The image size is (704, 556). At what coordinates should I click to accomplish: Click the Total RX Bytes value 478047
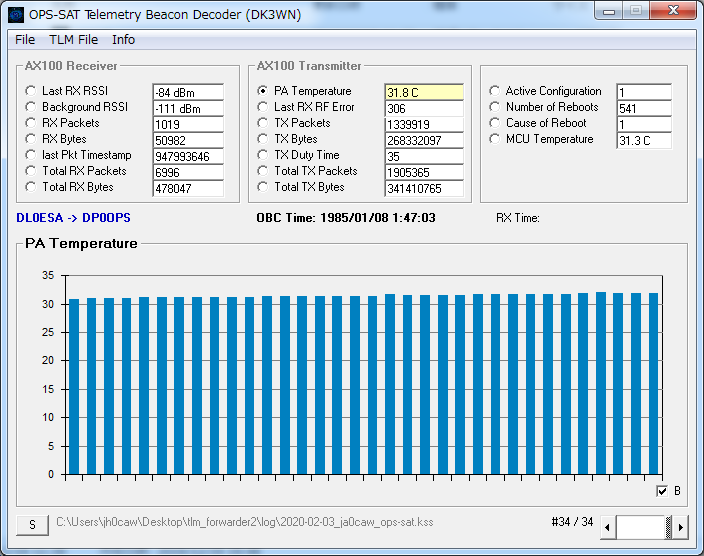[x=188, y=189]
